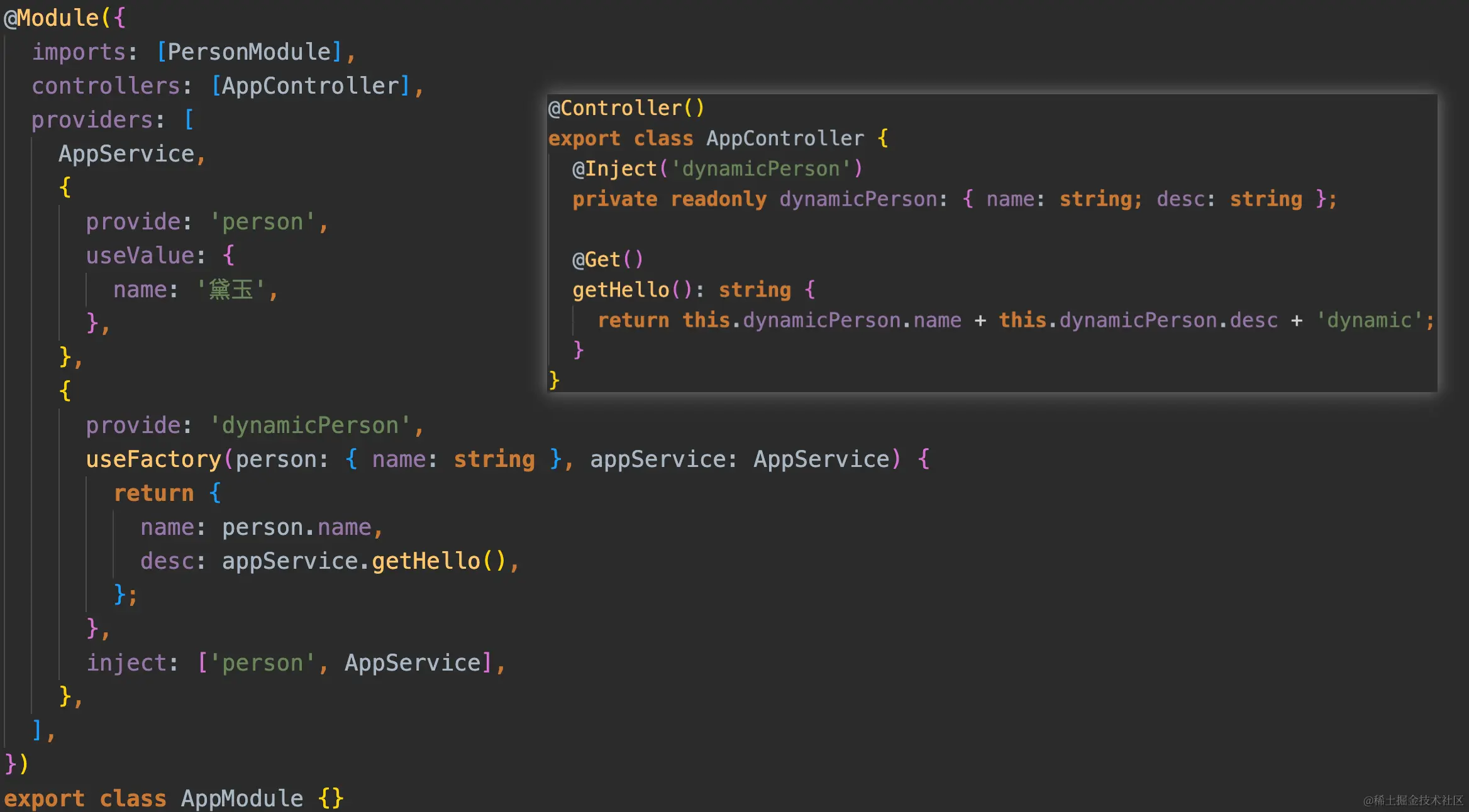Click the 'dynamicPerson' provide string
The width and height of the screenshot is (1469, 812).
point(310,425)
